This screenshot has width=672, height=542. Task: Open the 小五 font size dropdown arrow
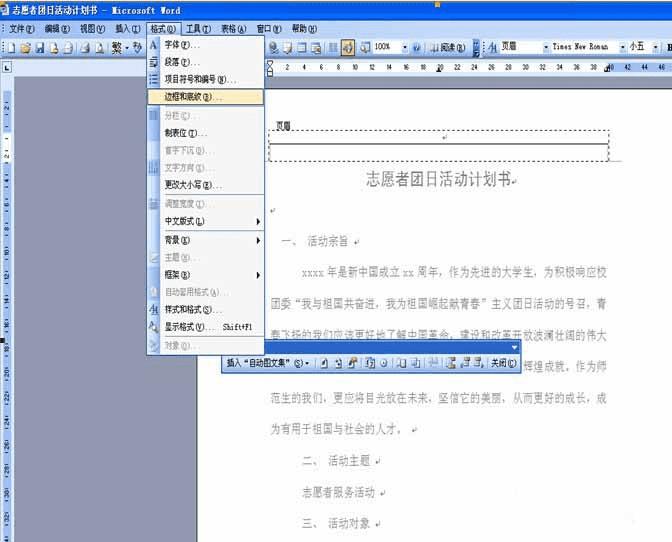[655, 48]
